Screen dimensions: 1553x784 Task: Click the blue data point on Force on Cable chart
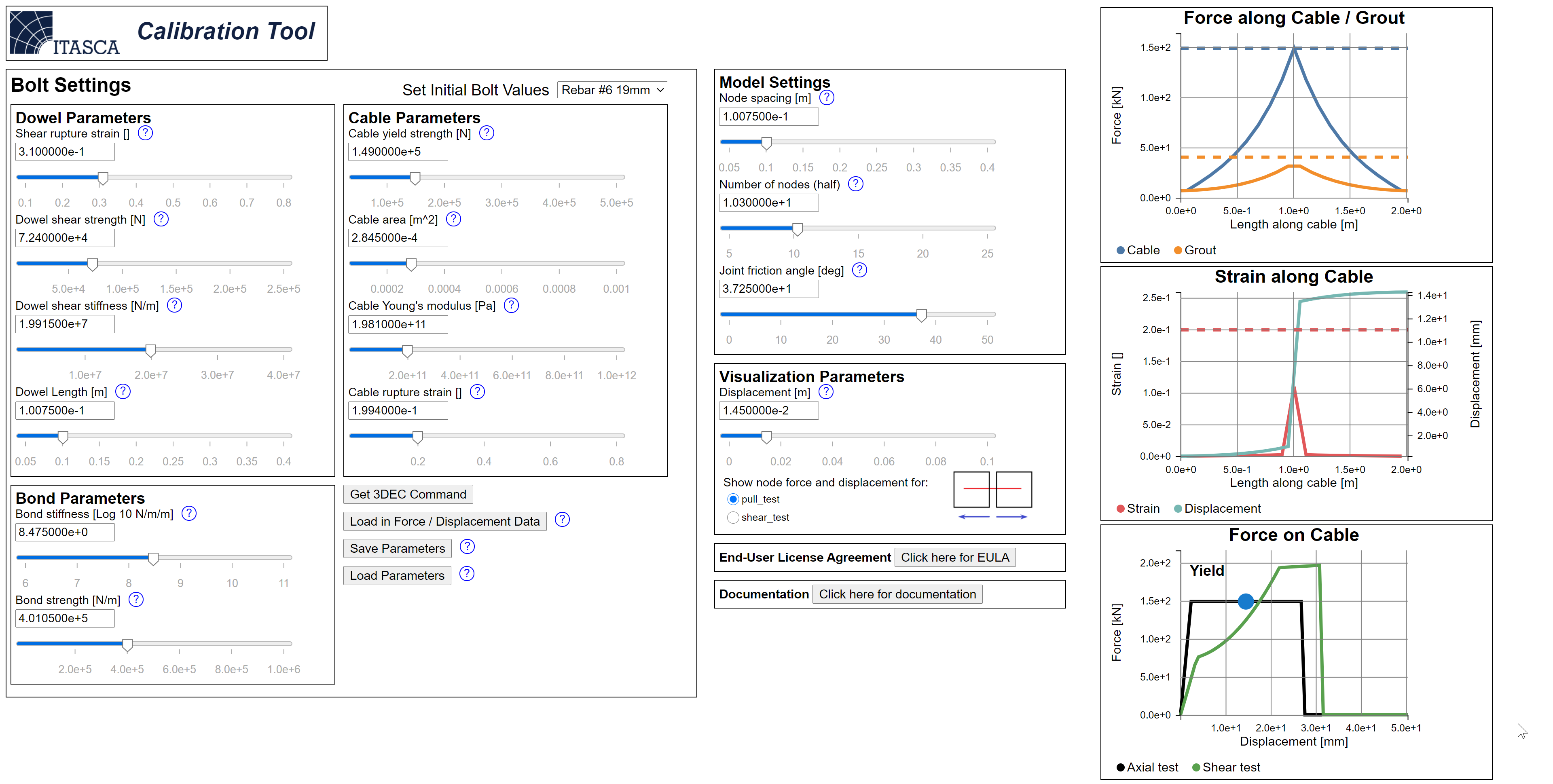pyautogui.click(x=1246, y=601)
